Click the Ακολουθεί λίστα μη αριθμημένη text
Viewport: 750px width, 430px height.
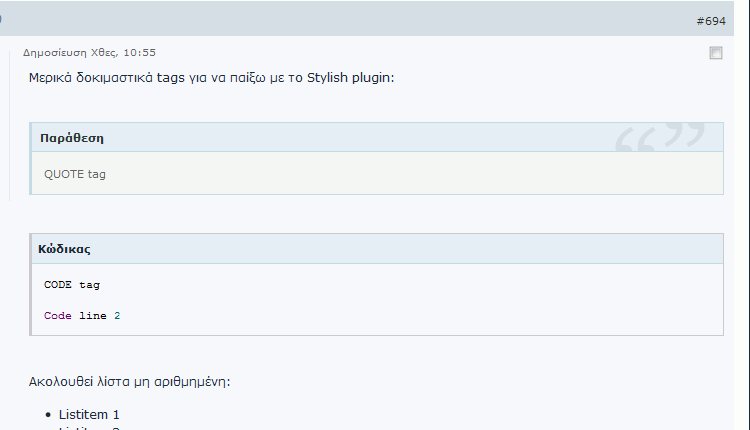click(130, 382)
